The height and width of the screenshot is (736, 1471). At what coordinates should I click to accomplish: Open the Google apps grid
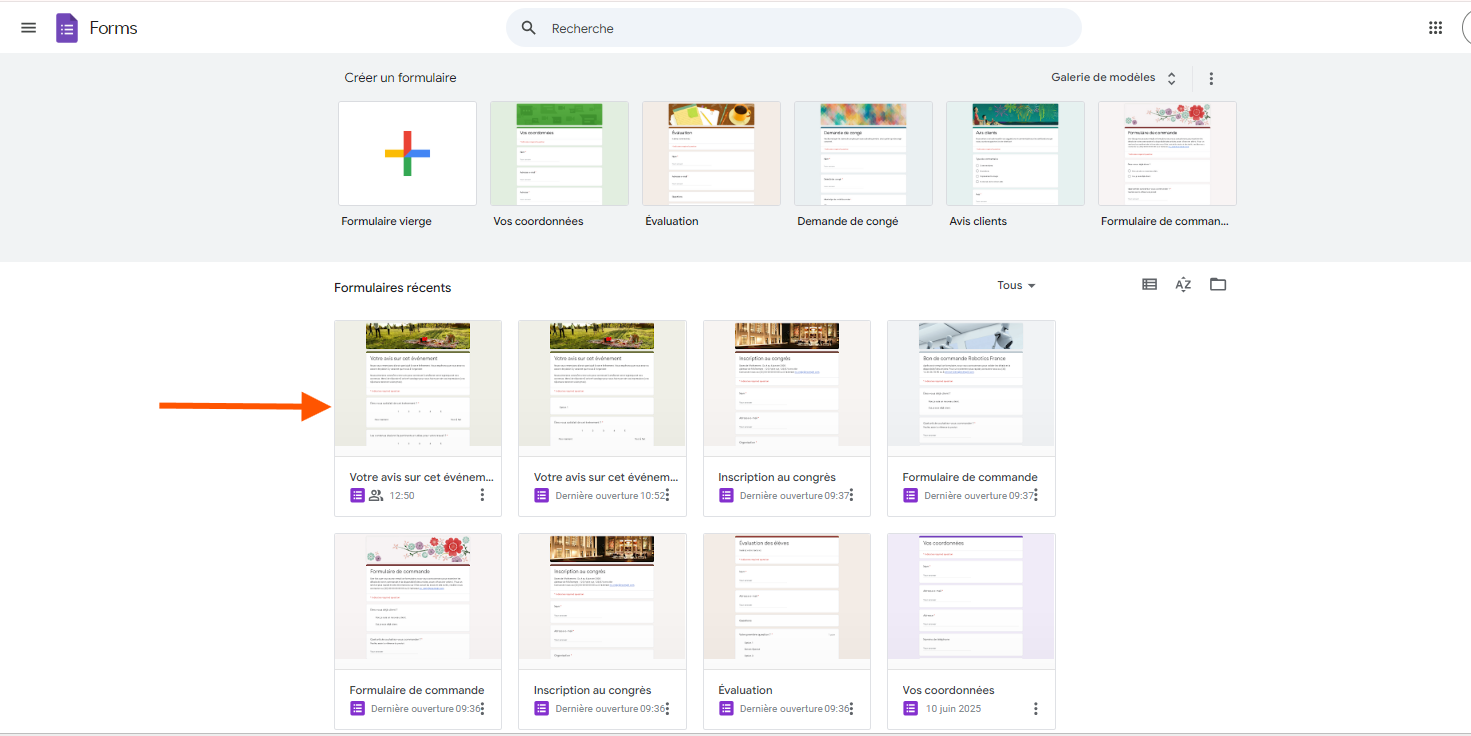[x=1435, y=28]
